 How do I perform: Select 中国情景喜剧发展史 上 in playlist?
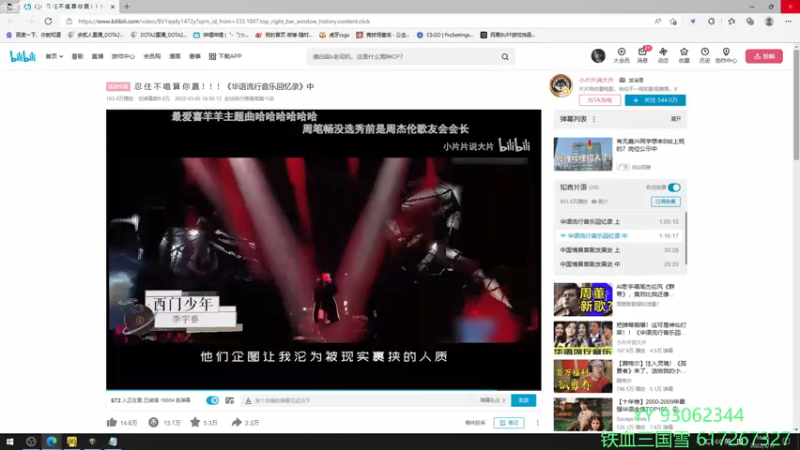pos(619,250)
